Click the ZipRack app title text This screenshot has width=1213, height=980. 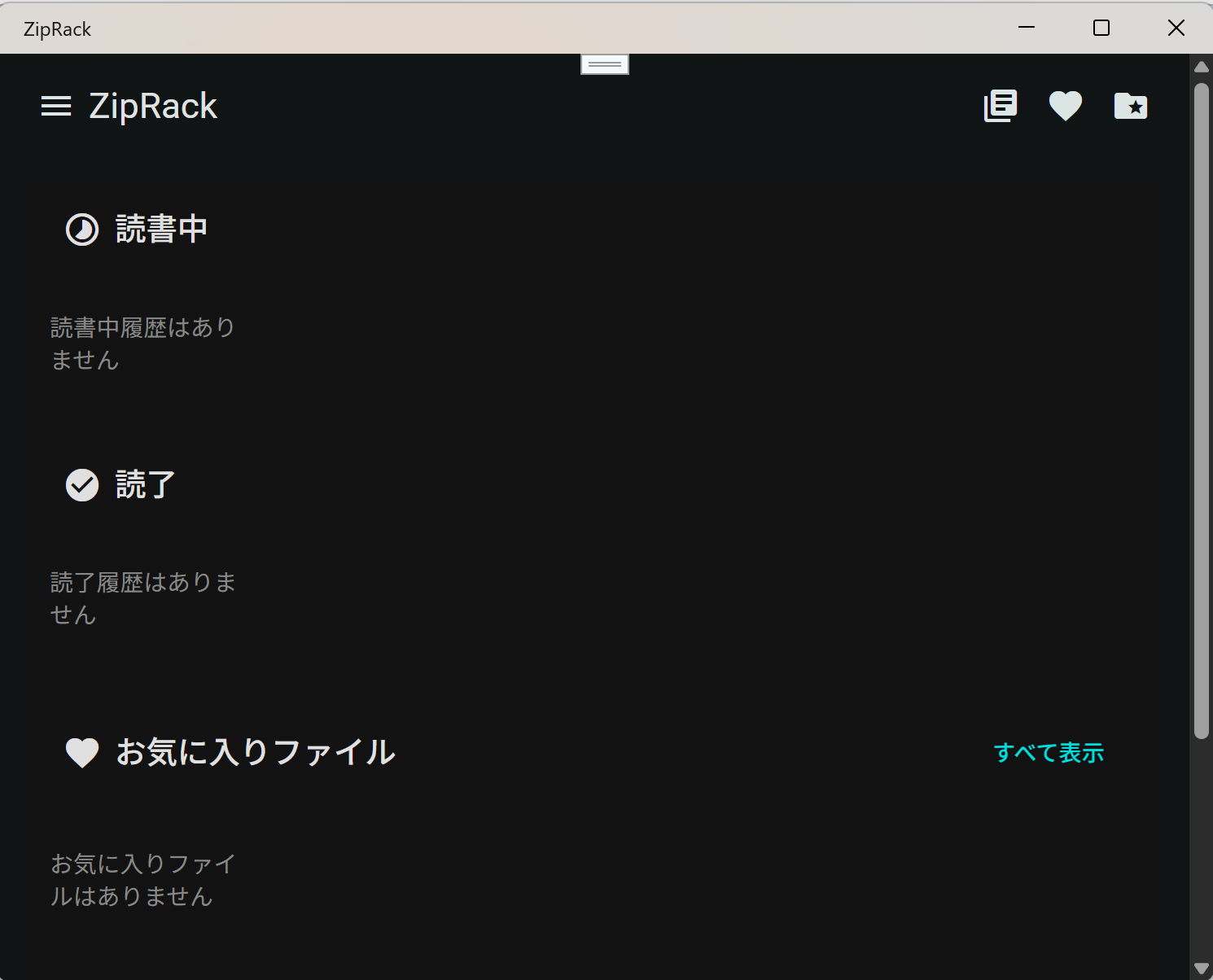pyautogui.click(x=152, y=106)
